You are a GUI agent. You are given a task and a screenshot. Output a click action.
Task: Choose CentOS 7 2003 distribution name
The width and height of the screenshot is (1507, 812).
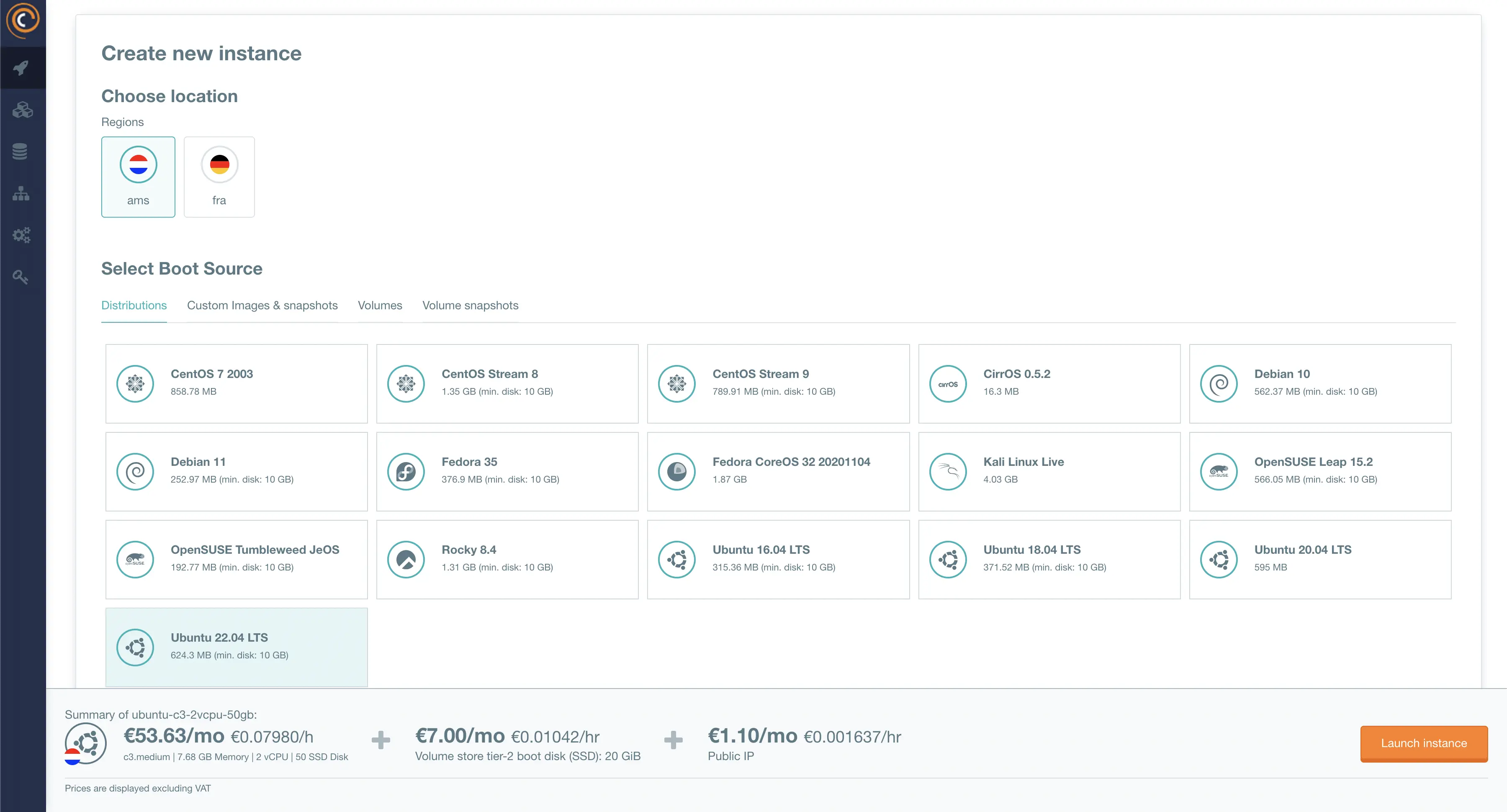[x=212, y=374]
